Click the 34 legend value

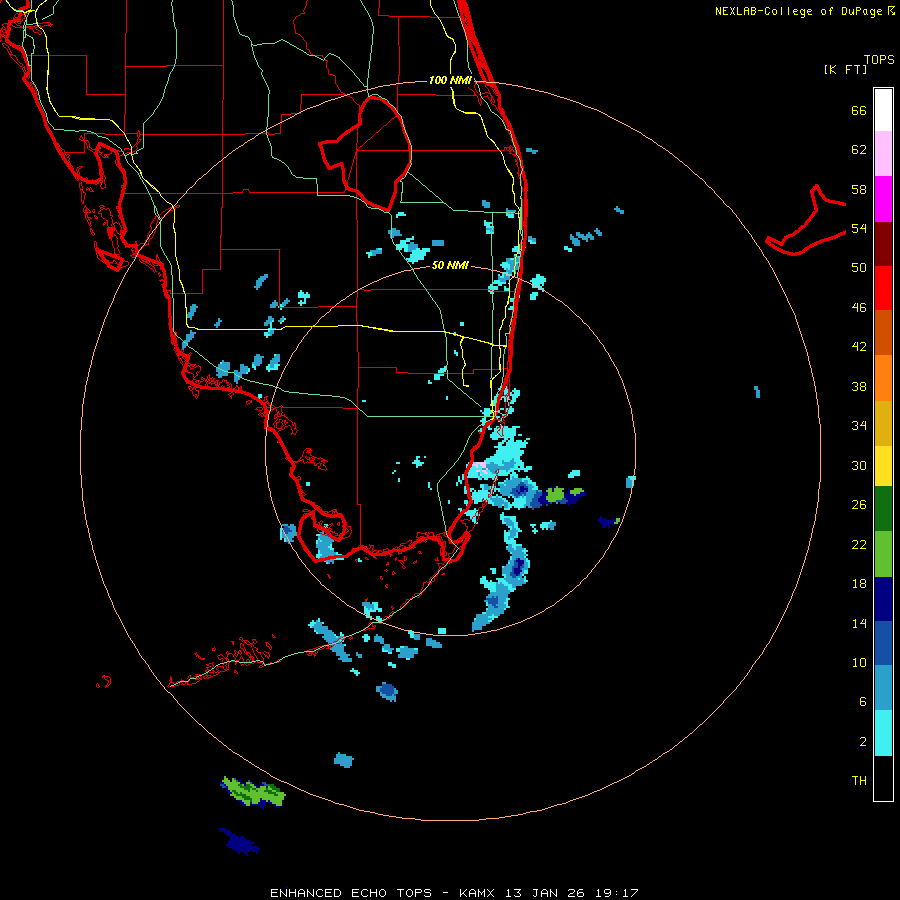[x=859, y=426]
